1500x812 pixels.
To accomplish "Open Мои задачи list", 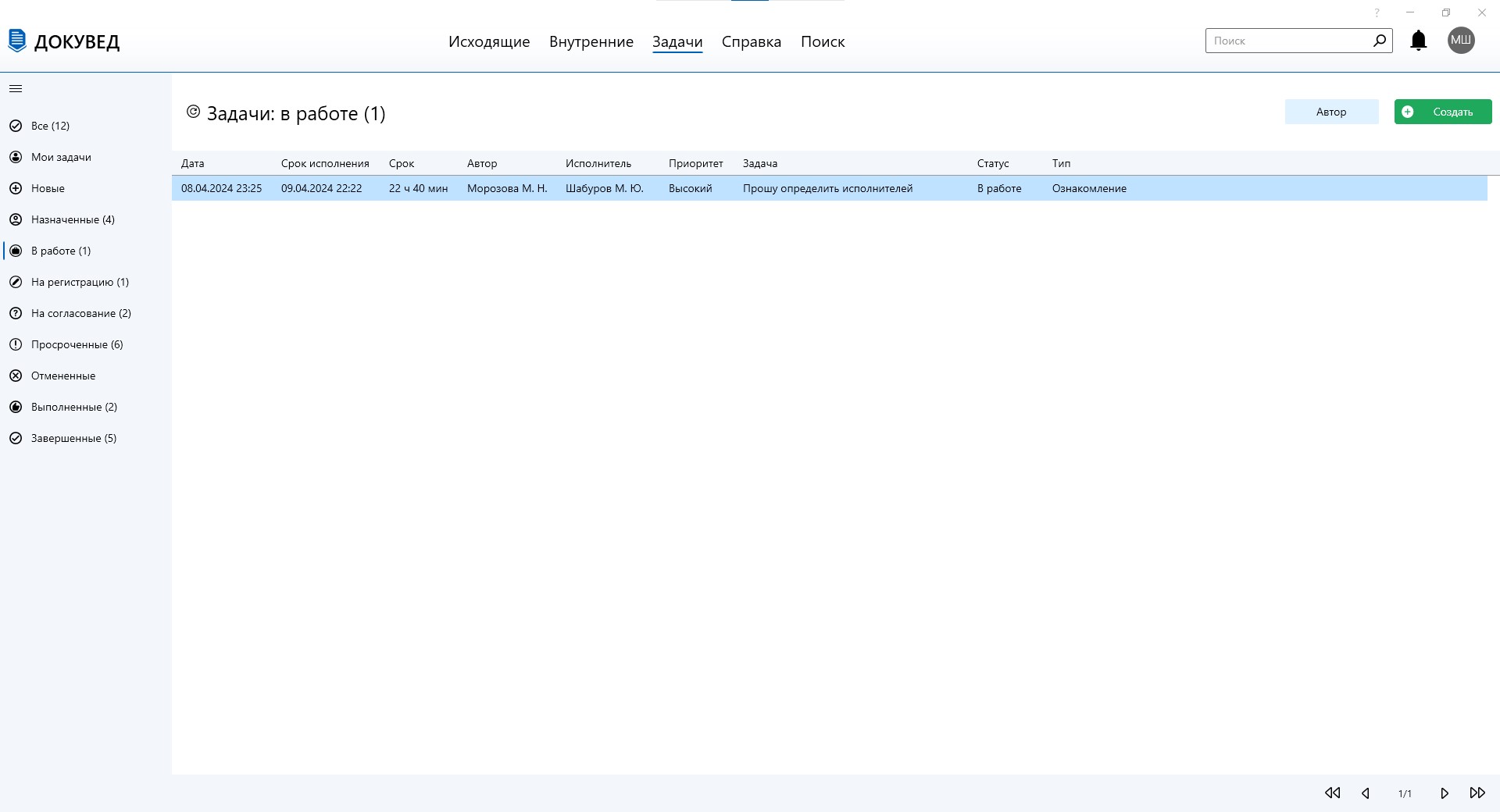I will point(61,157).
